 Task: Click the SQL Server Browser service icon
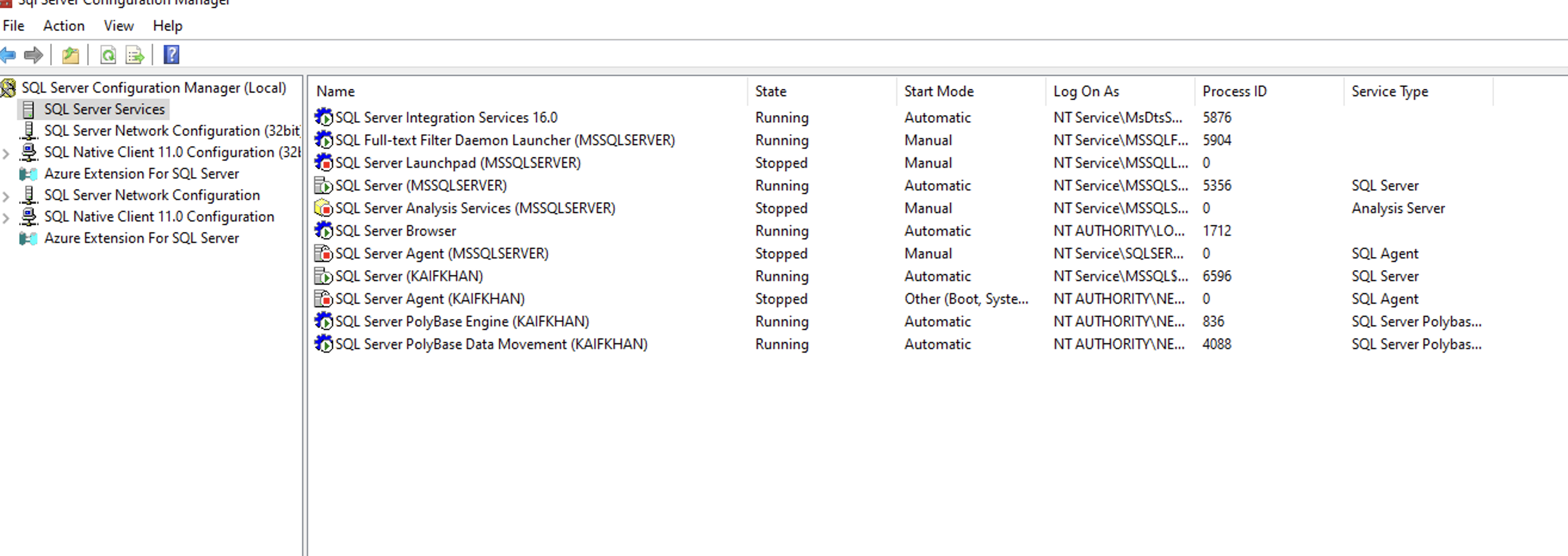point(323,230)
